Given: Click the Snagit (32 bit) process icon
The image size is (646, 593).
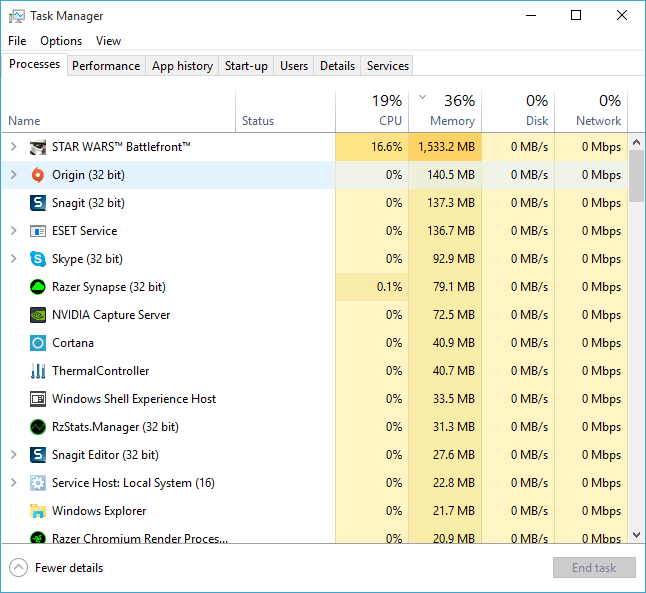Looking at the screenshot, I should pos(38,203).
